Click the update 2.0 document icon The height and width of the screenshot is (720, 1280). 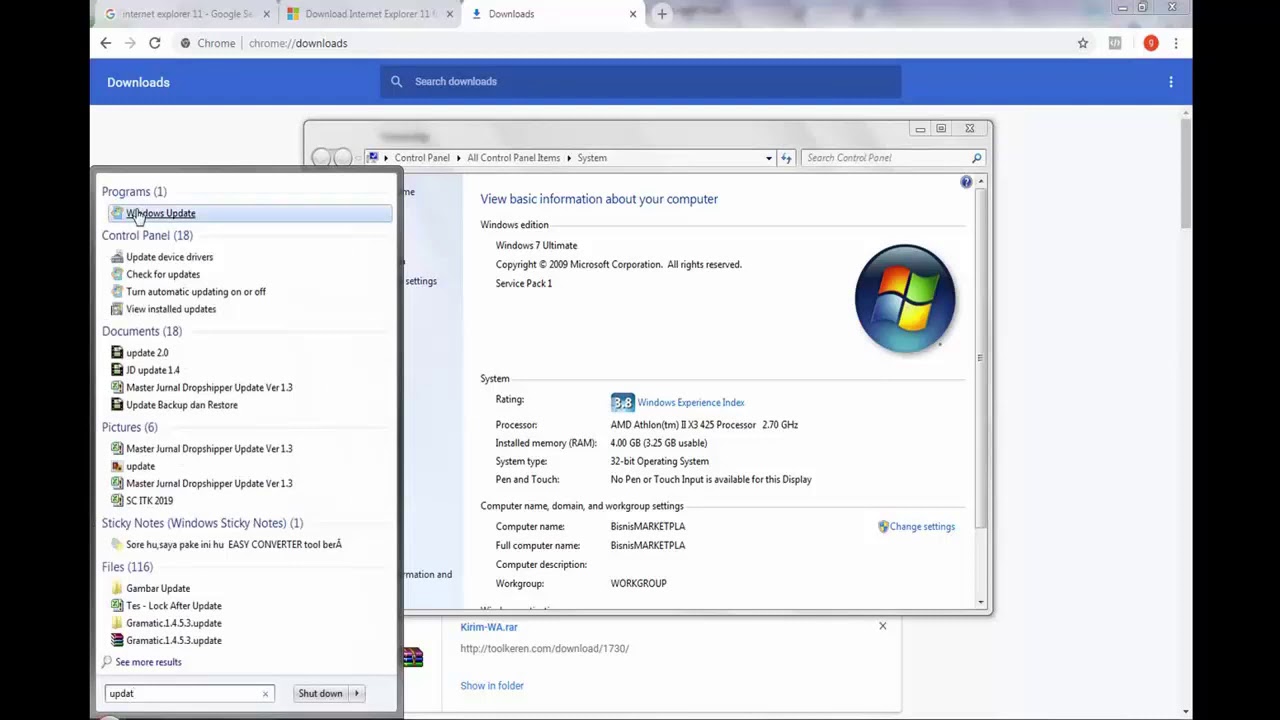(117, 353)
